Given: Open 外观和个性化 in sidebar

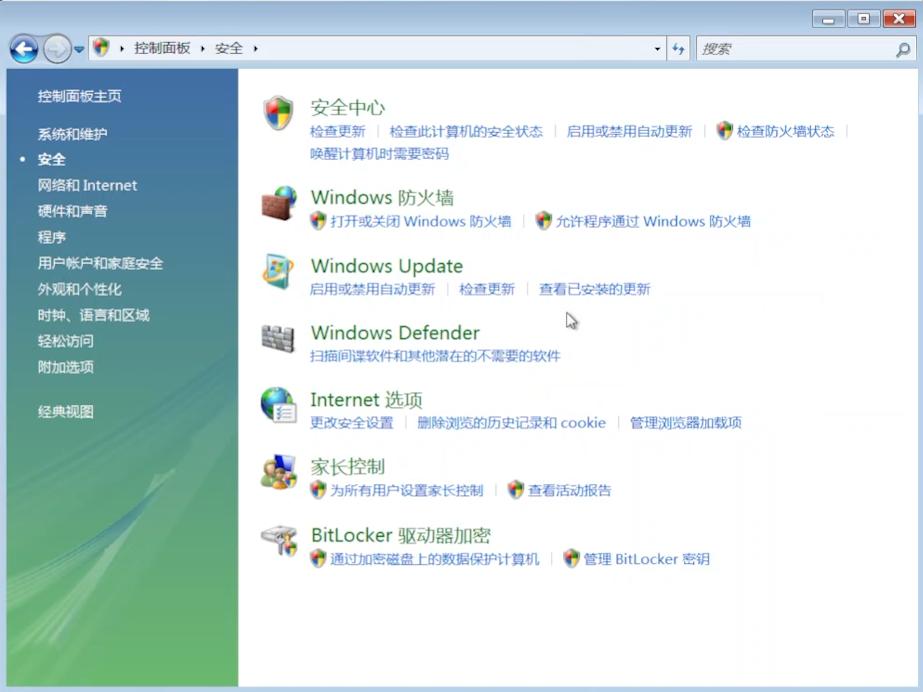Looking at the screenshot, I should point(79,289).
